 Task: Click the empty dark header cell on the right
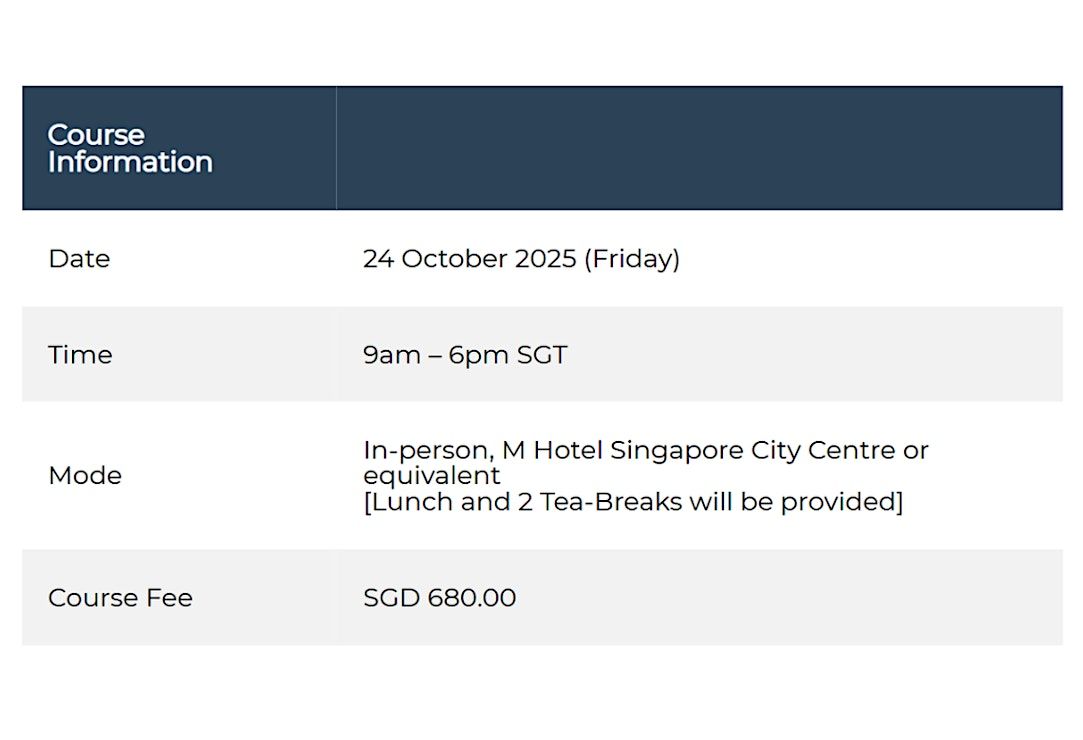pos(698,148)
